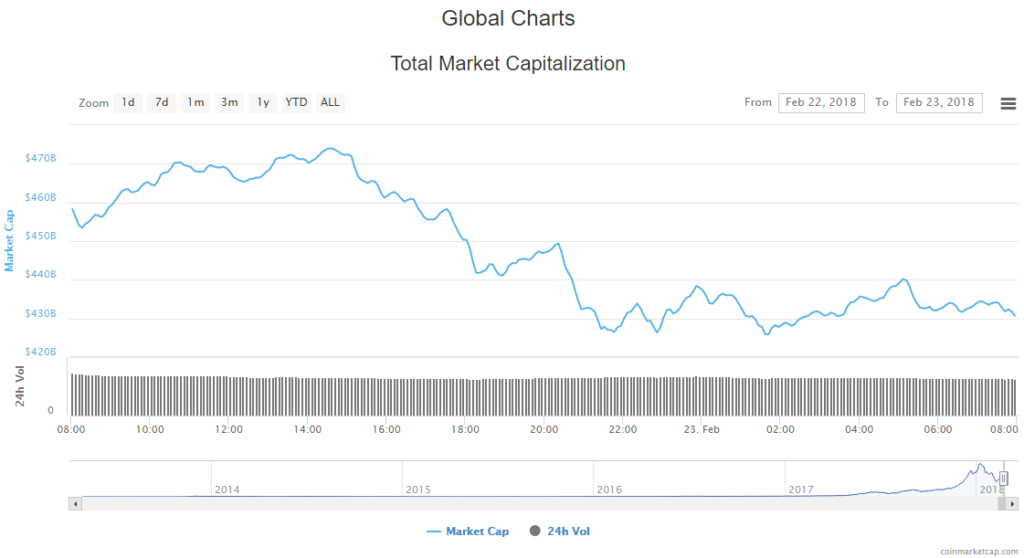
Task: Click the navigator scrollbar right arrow
Action: coord(1010,503)
